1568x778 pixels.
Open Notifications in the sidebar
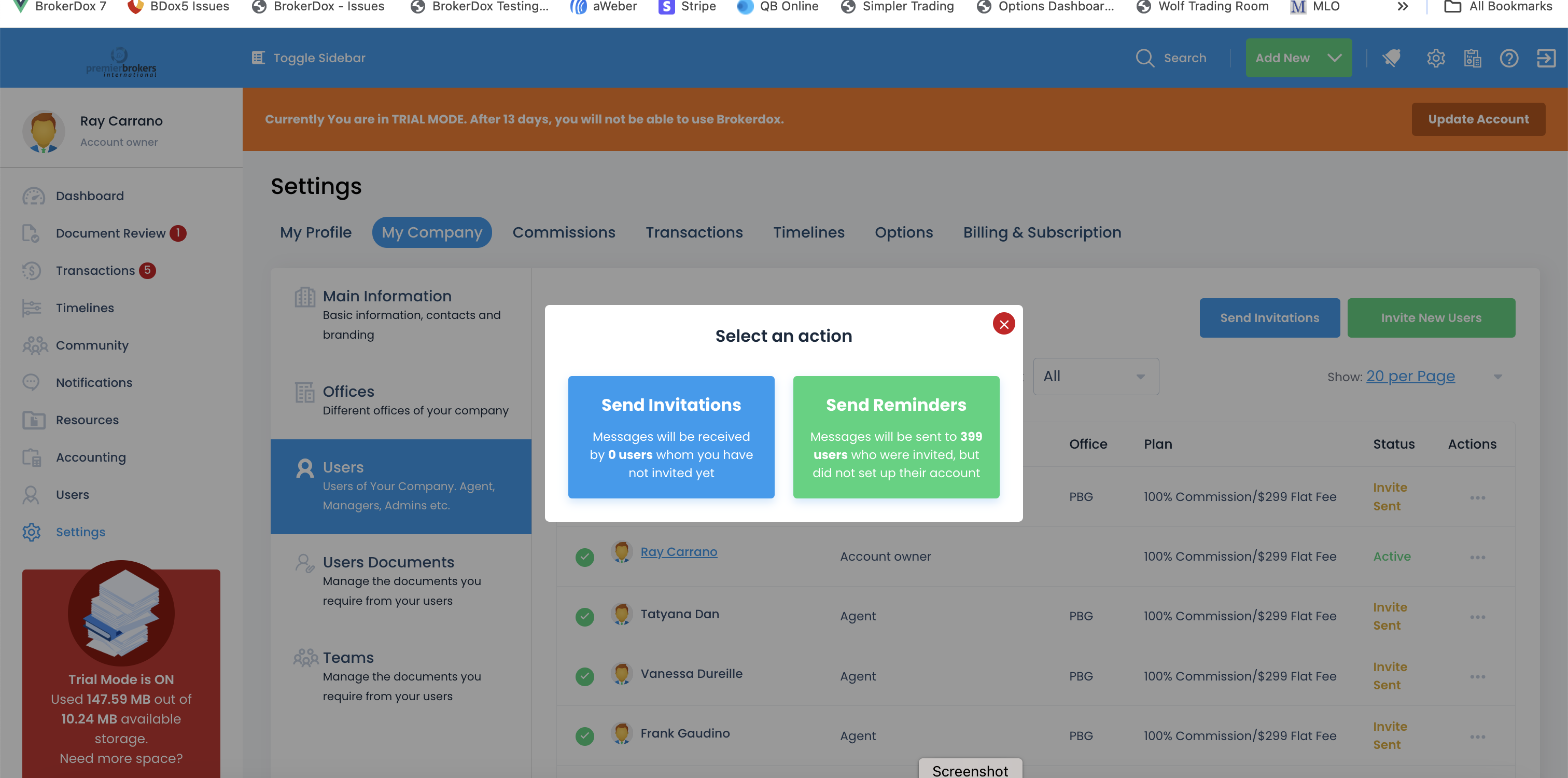coord(94,382)
